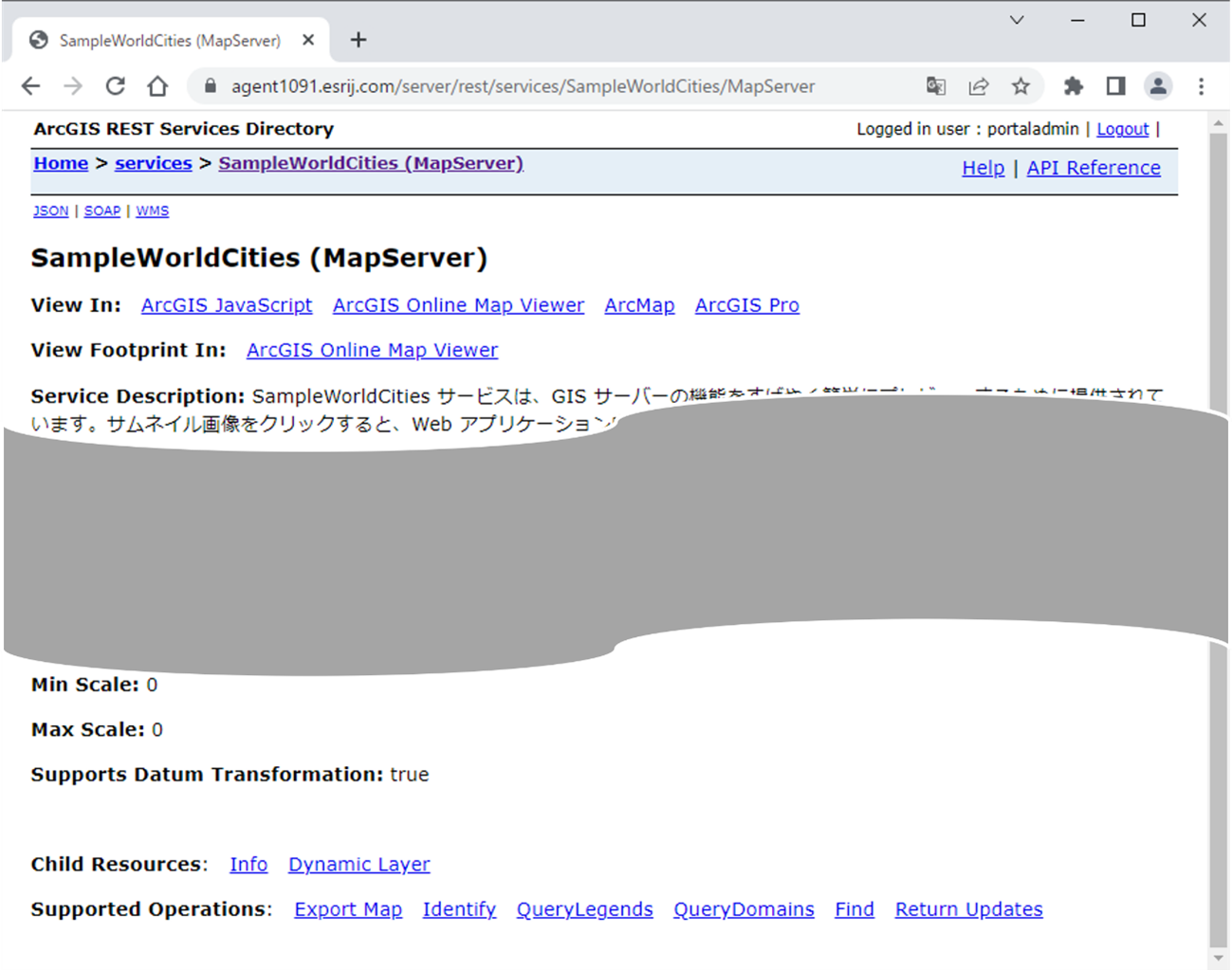View the service in ArcMap
This screenshot has width=1232, height=970.
point(640,305)
